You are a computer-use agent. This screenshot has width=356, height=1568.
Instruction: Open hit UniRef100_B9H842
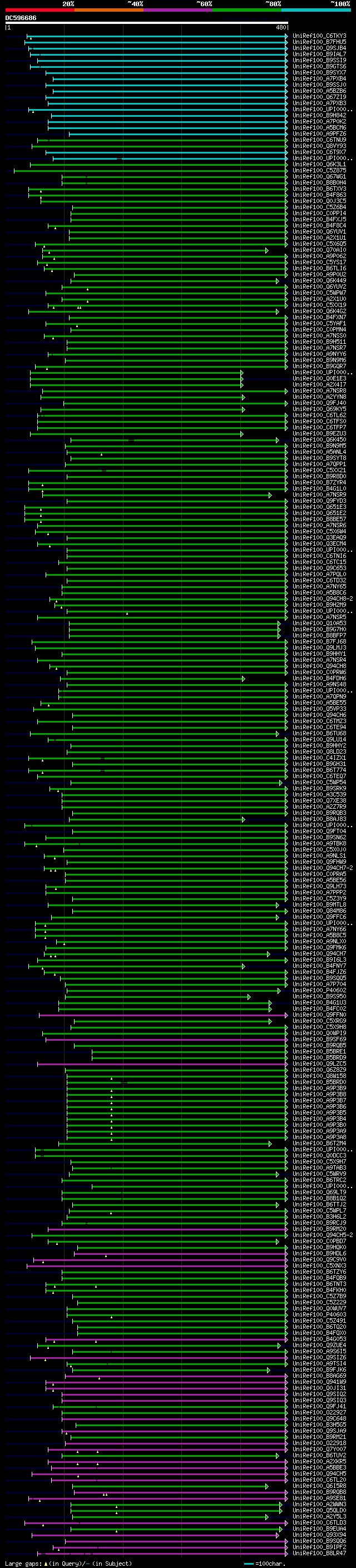319,115
